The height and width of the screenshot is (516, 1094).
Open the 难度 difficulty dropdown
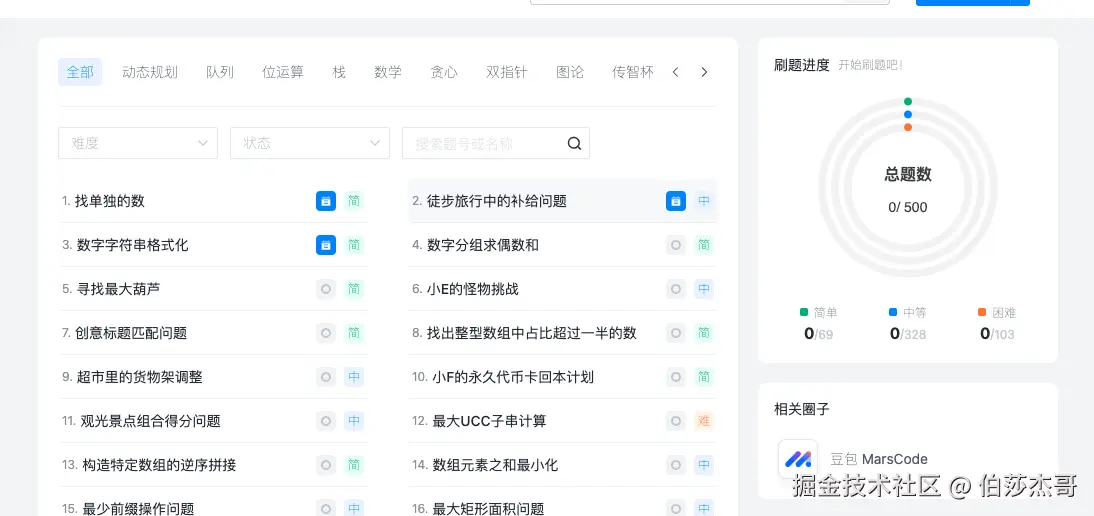click(x=138, y=143)
